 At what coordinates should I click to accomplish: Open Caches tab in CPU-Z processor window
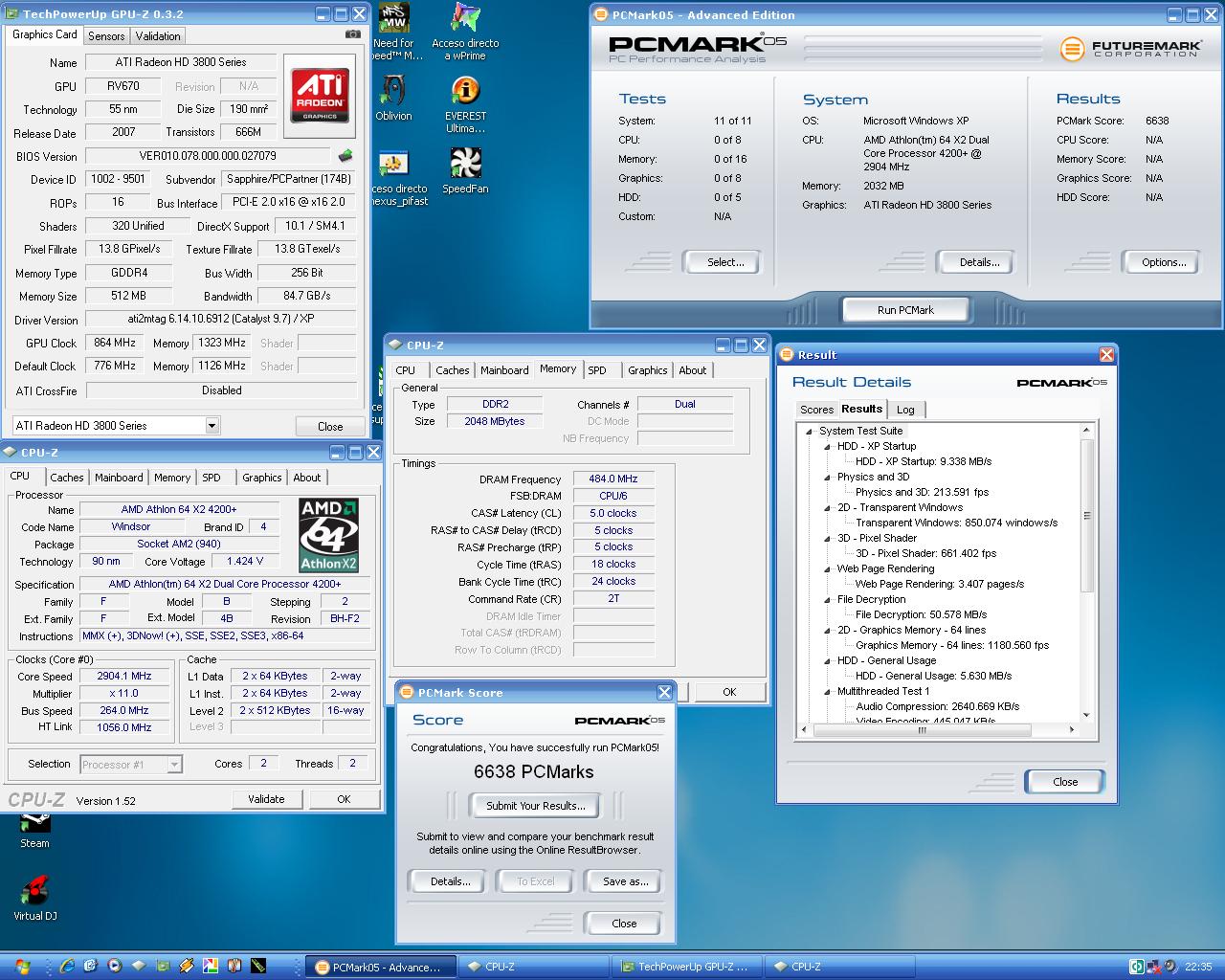pos(67,478)
